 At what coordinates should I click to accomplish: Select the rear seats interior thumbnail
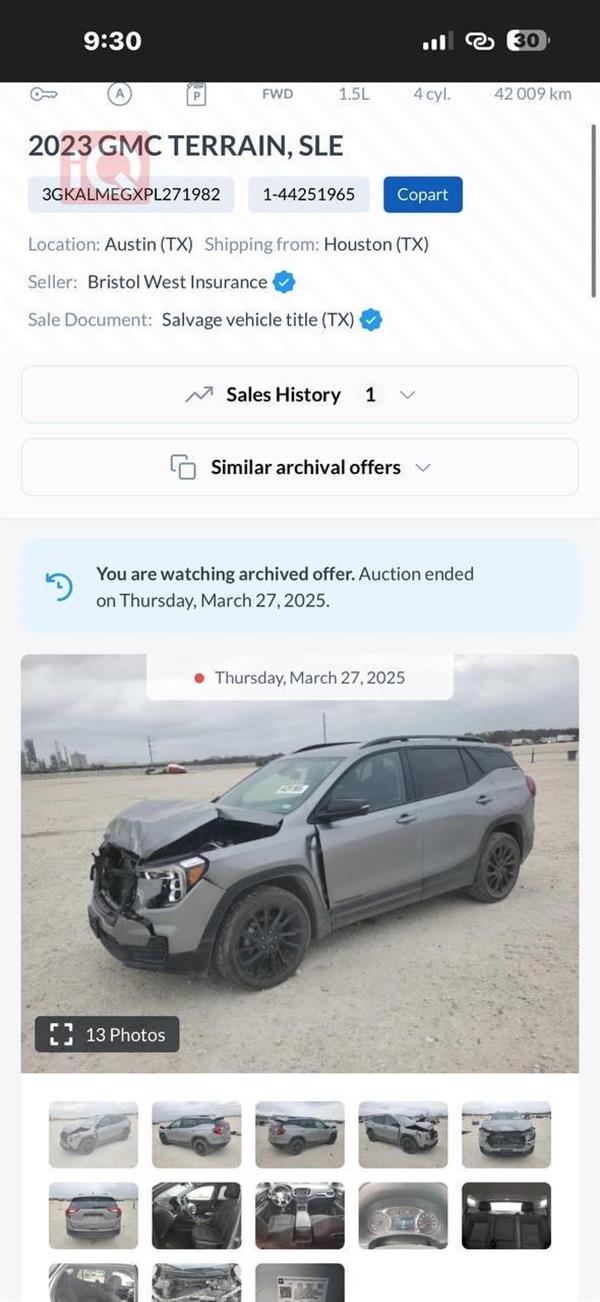(x=506, y=1215)
